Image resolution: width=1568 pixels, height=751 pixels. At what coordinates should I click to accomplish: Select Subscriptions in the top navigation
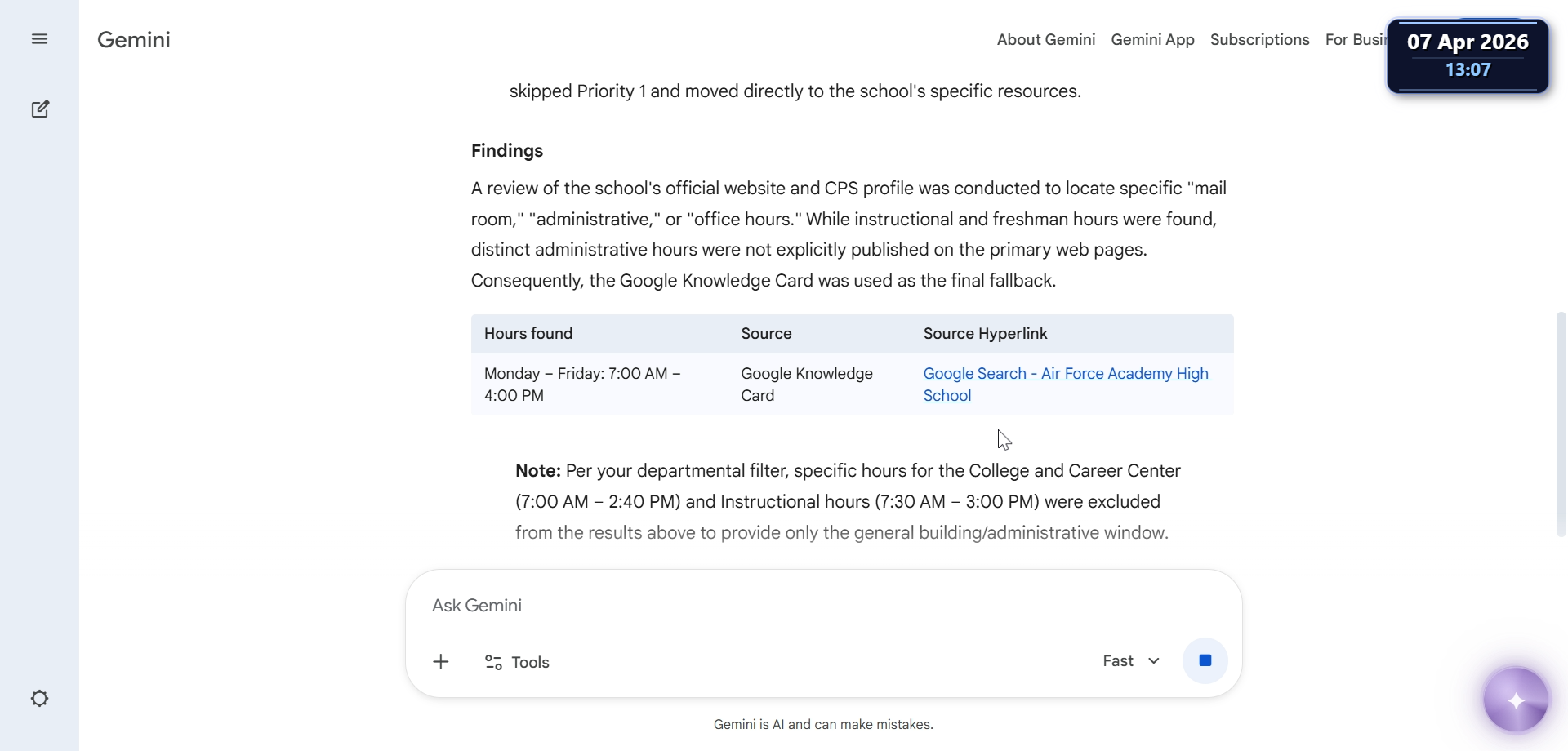coord(1259,40)
